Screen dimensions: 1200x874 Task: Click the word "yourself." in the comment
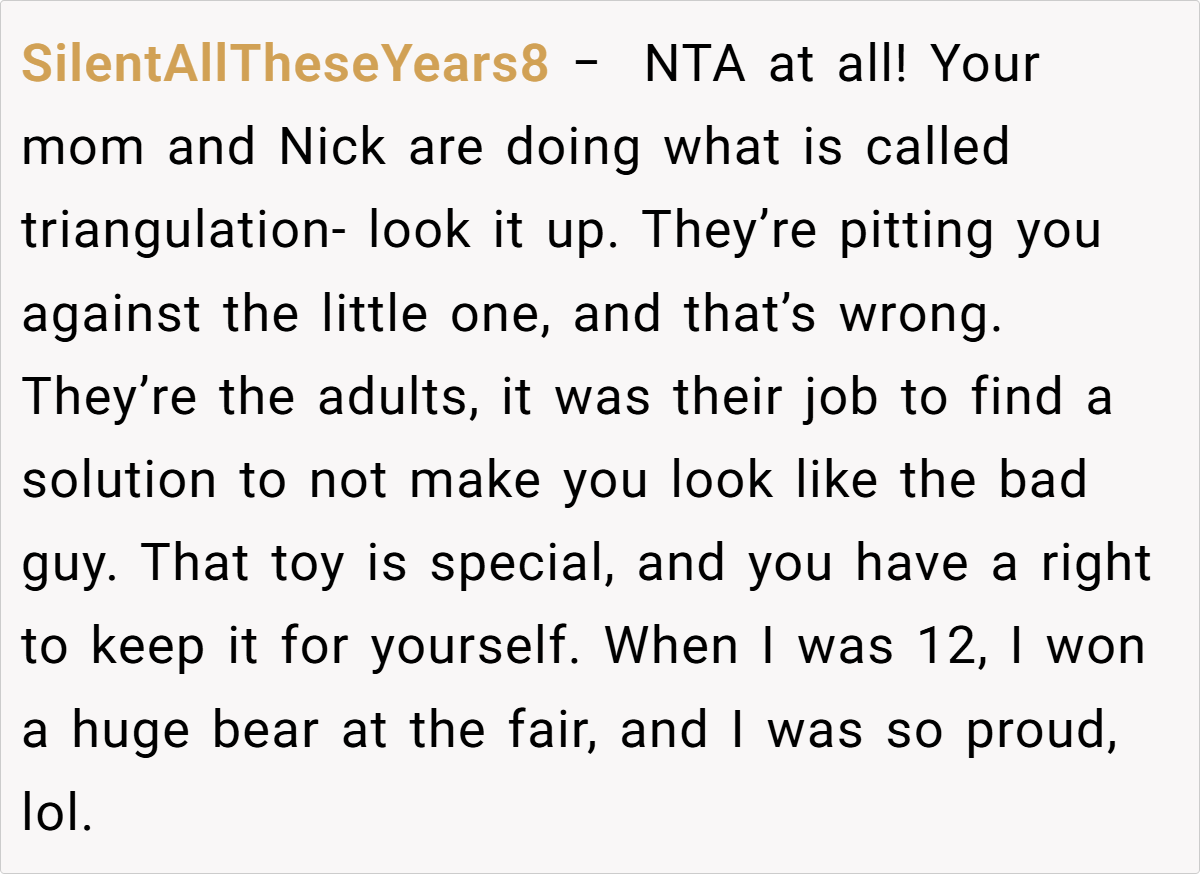coord(478,647)
